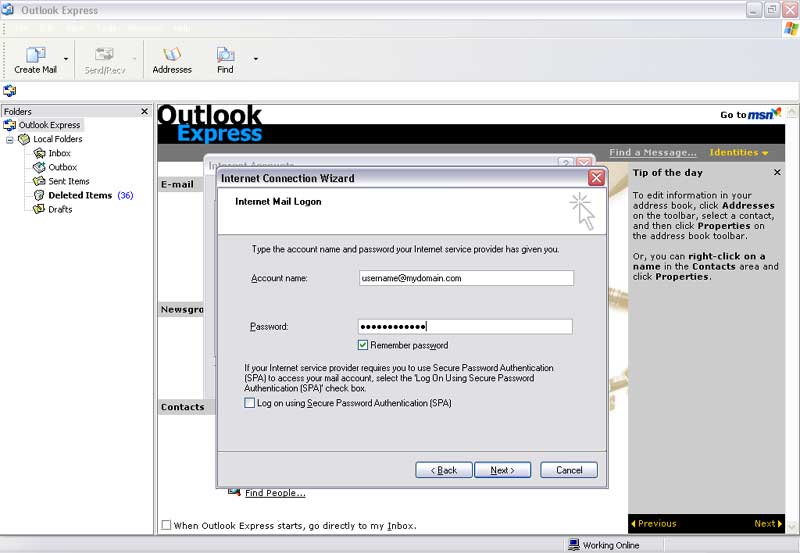800x553 pixels.
Task: Check go directly to my Inbox option
Action: pyautogui.click(x=166, y=525)
